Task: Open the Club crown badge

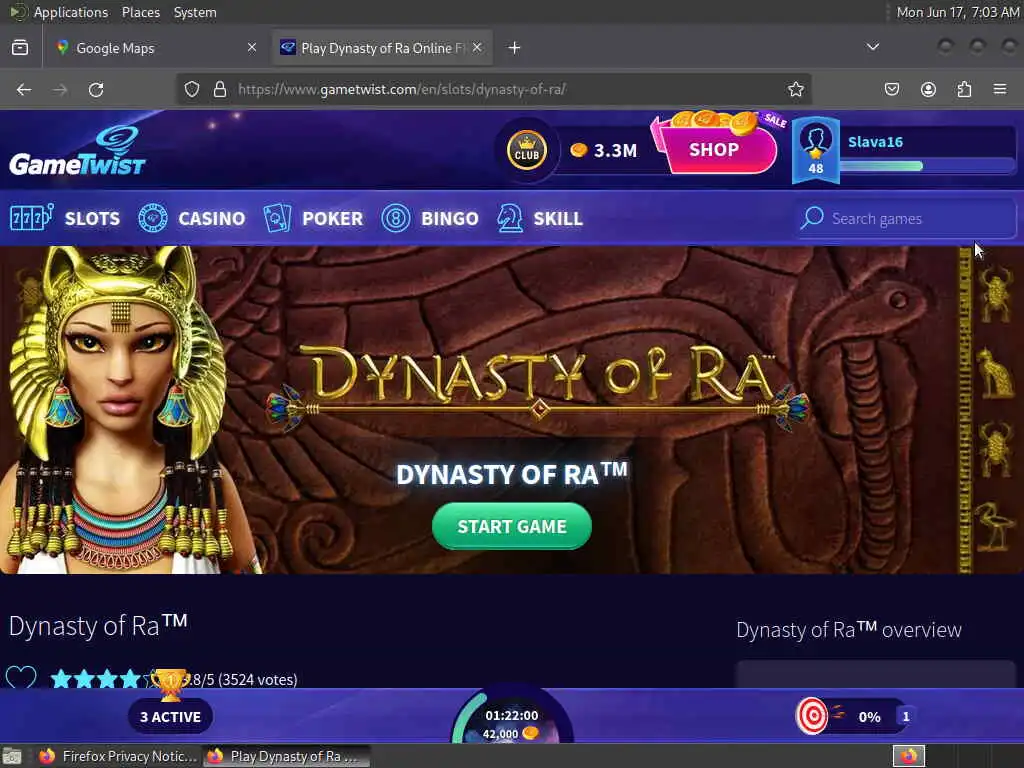Action: tap(526, 150)
